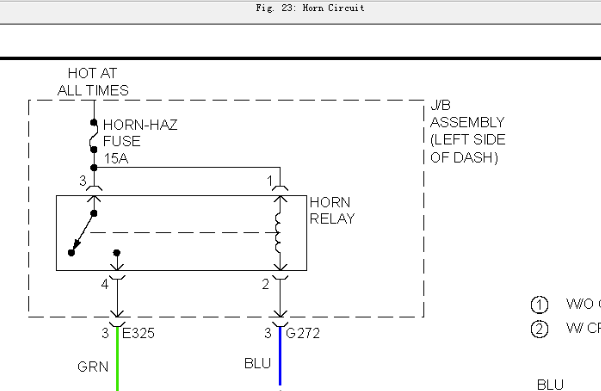Click the circled number 2 legend marker
Viewport: 601px width, 391px height.
(539, 329)
